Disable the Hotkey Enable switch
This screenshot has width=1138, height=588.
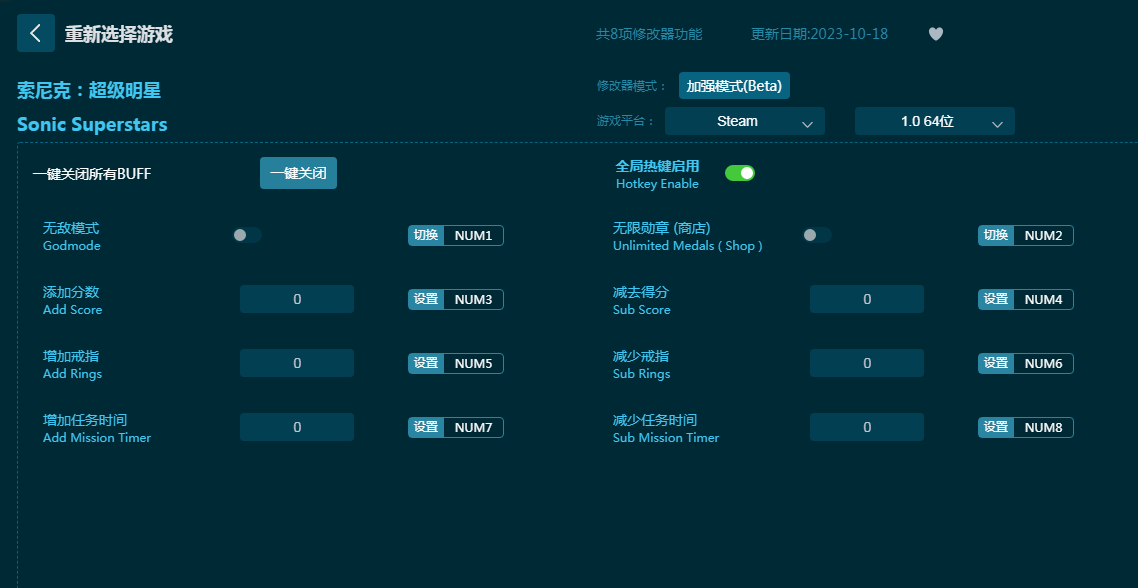click(740, 173)
